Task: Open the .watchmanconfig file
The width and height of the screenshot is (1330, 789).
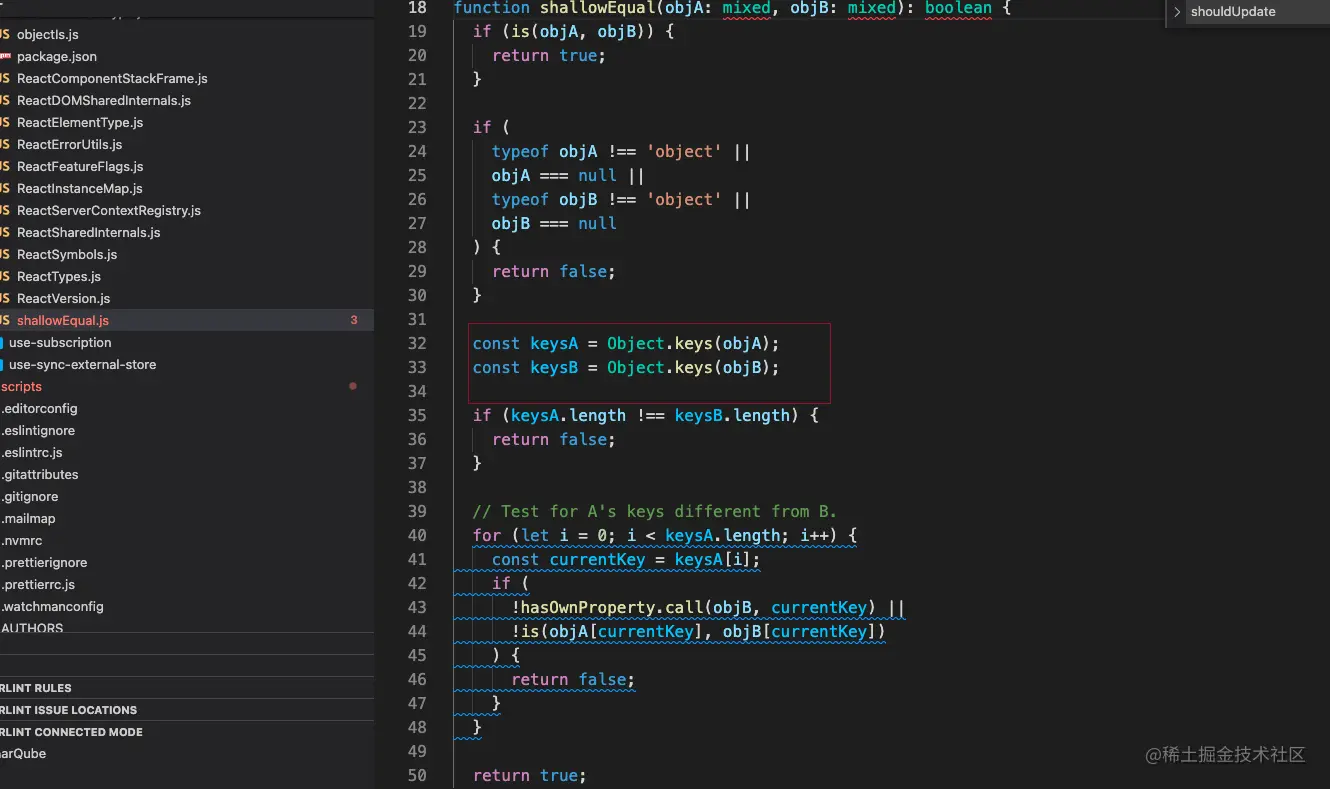Action: [52, 606]
